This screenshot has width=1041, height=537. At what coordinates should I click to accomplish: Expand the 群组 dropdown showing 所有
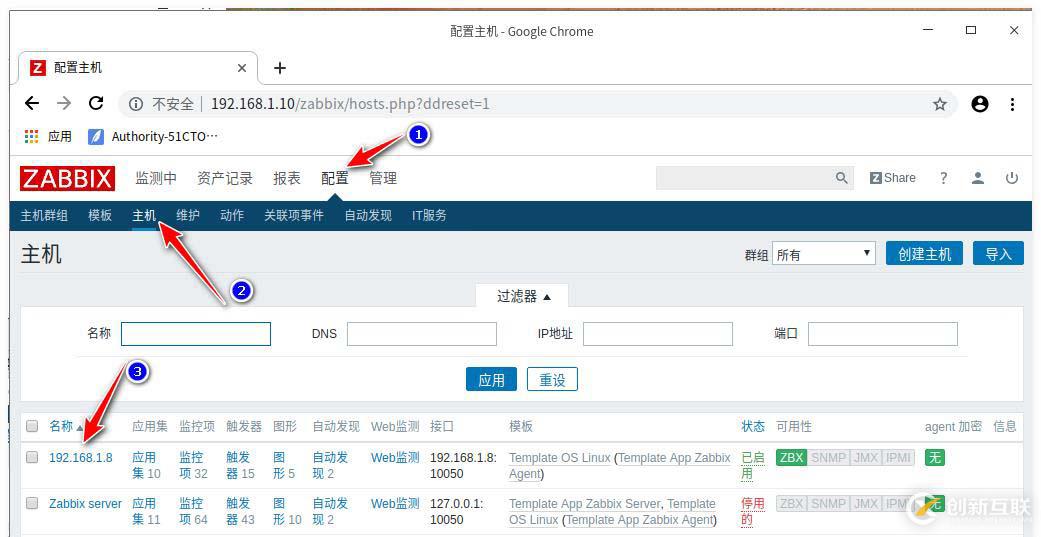pos(824,254)
